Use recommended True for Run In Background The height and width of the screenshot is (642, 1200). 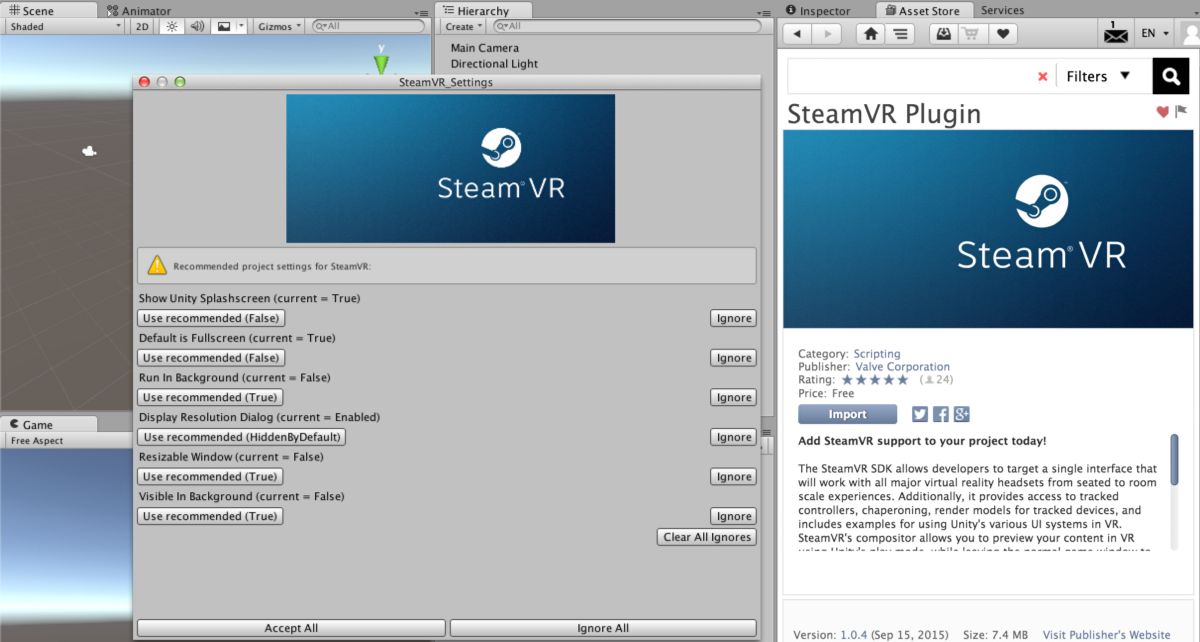pyautogui.click(x=210, y=397)
